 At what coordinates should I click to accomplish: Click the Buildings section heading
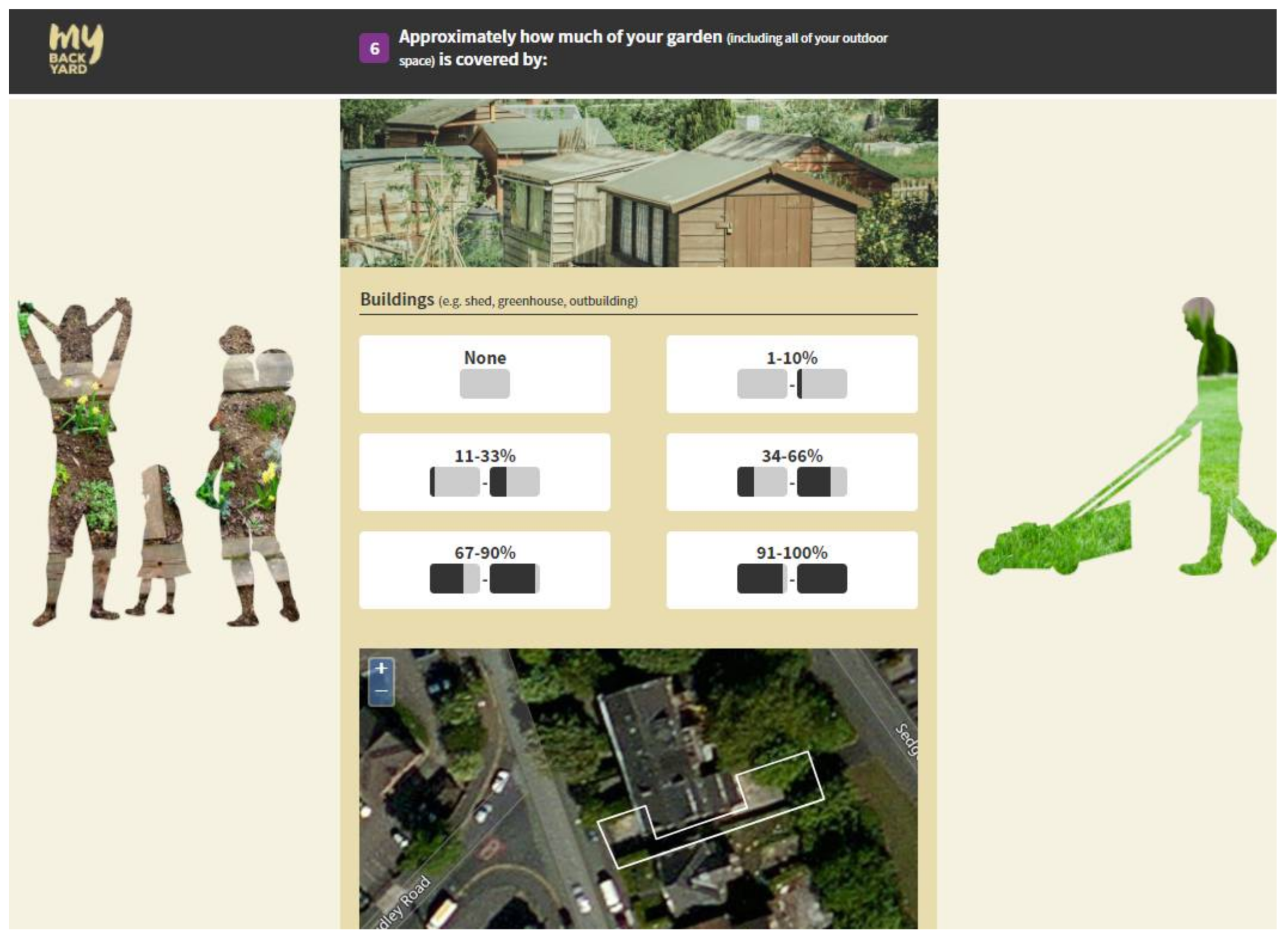tap(397, 300)
